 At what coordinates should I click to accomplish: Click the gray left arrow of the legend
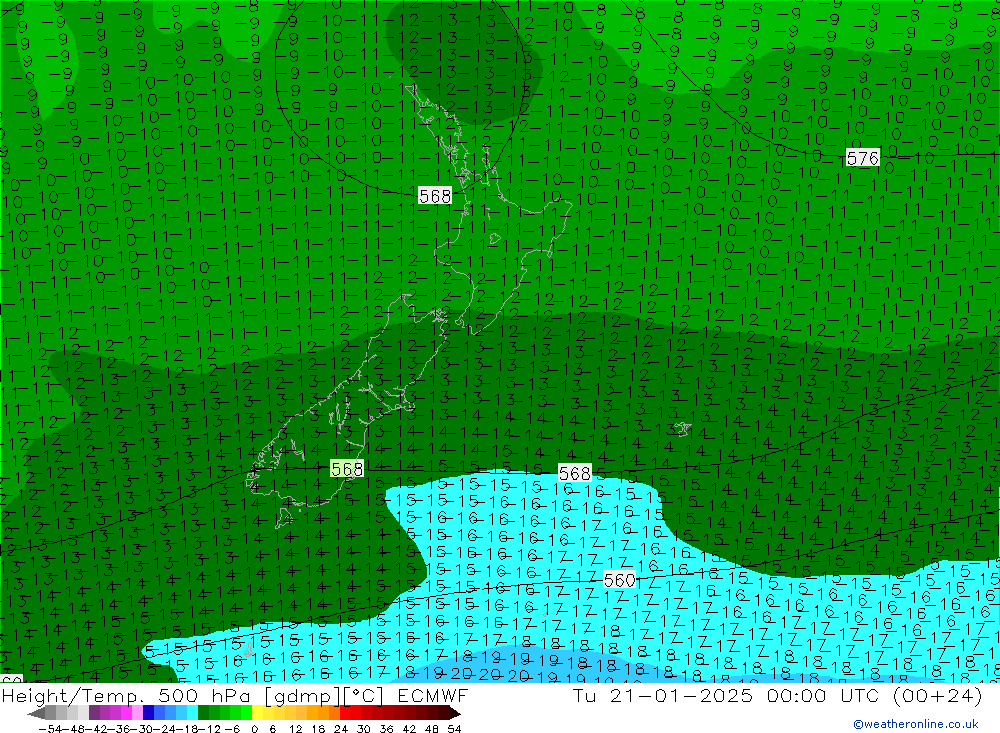coord(36,713)
